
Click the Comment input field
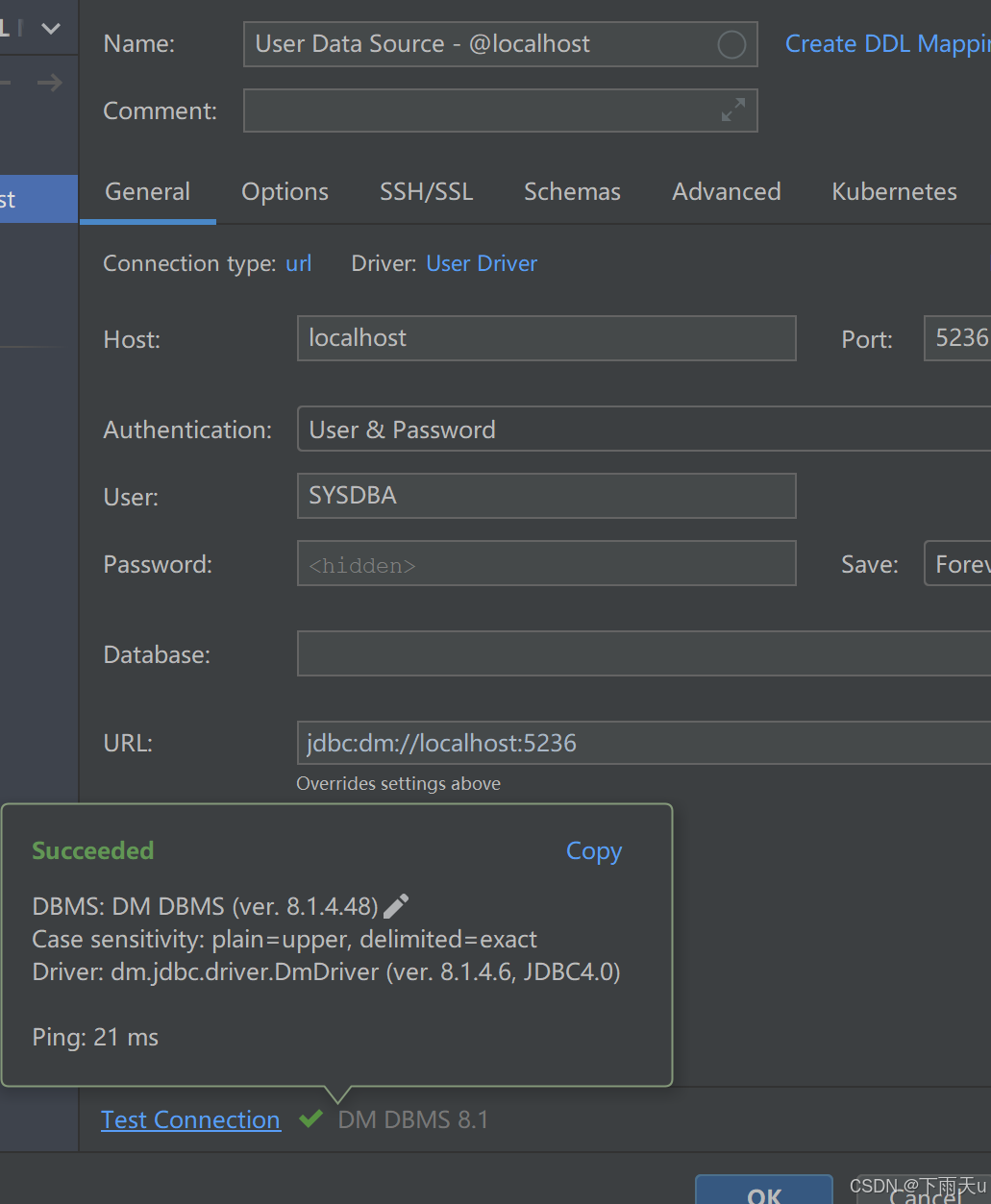[x=500, y=111]
